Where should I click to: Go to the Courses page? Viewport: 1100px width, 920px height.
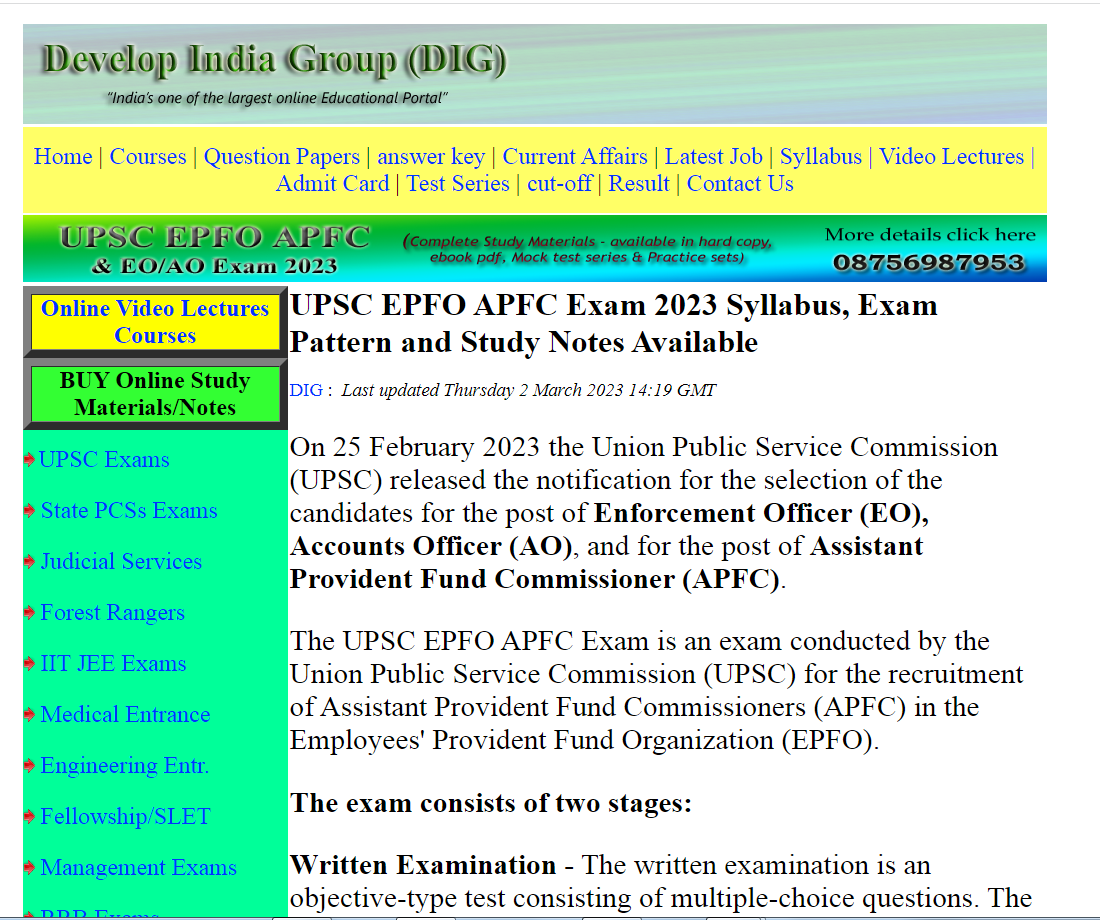click(x=148, y=156)
